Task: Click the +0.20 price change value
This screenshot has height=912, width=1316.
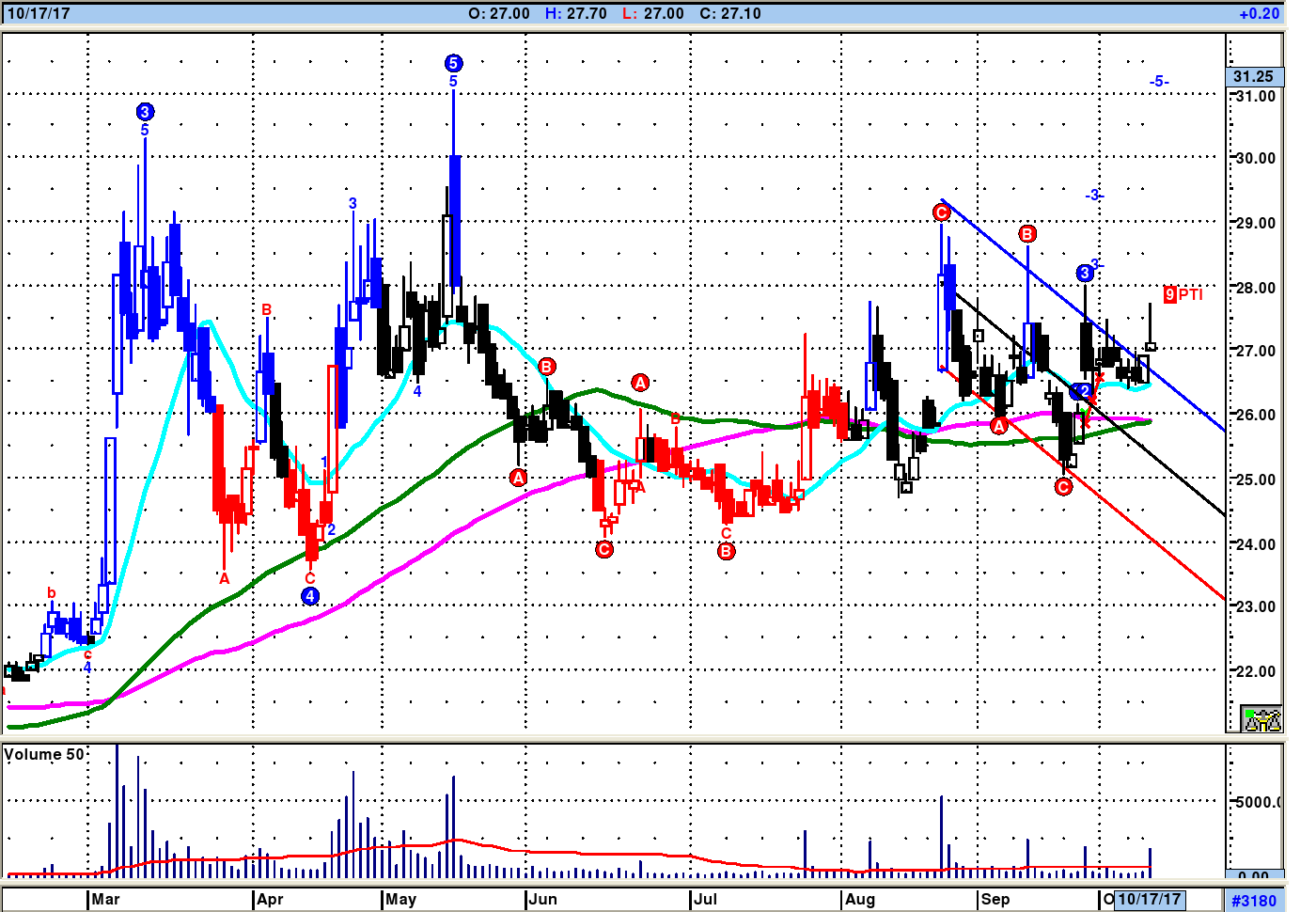Action: 1260,13
